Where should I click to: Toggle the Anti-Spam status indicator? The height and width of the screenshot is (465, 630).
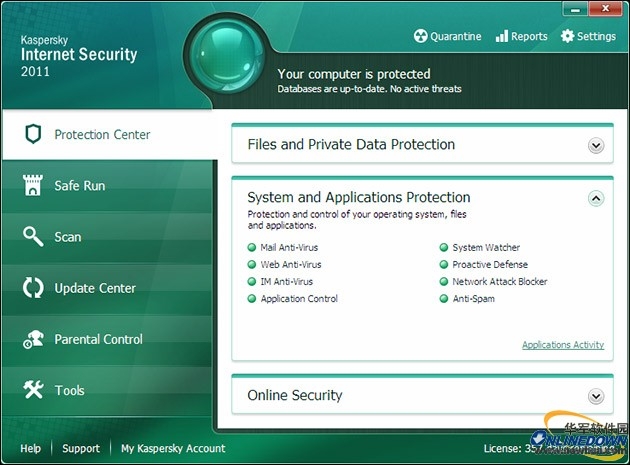coord(444,298)
